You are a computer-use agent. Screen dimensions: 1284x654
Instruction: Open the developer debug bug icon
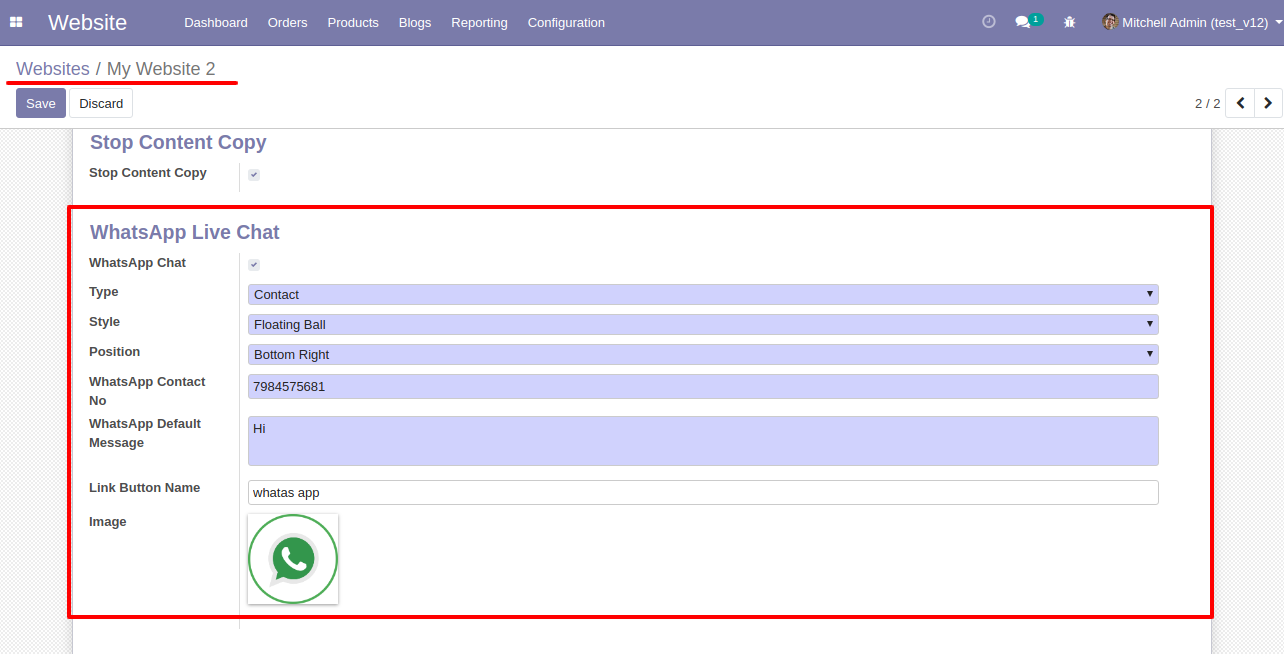point(1069,22)
